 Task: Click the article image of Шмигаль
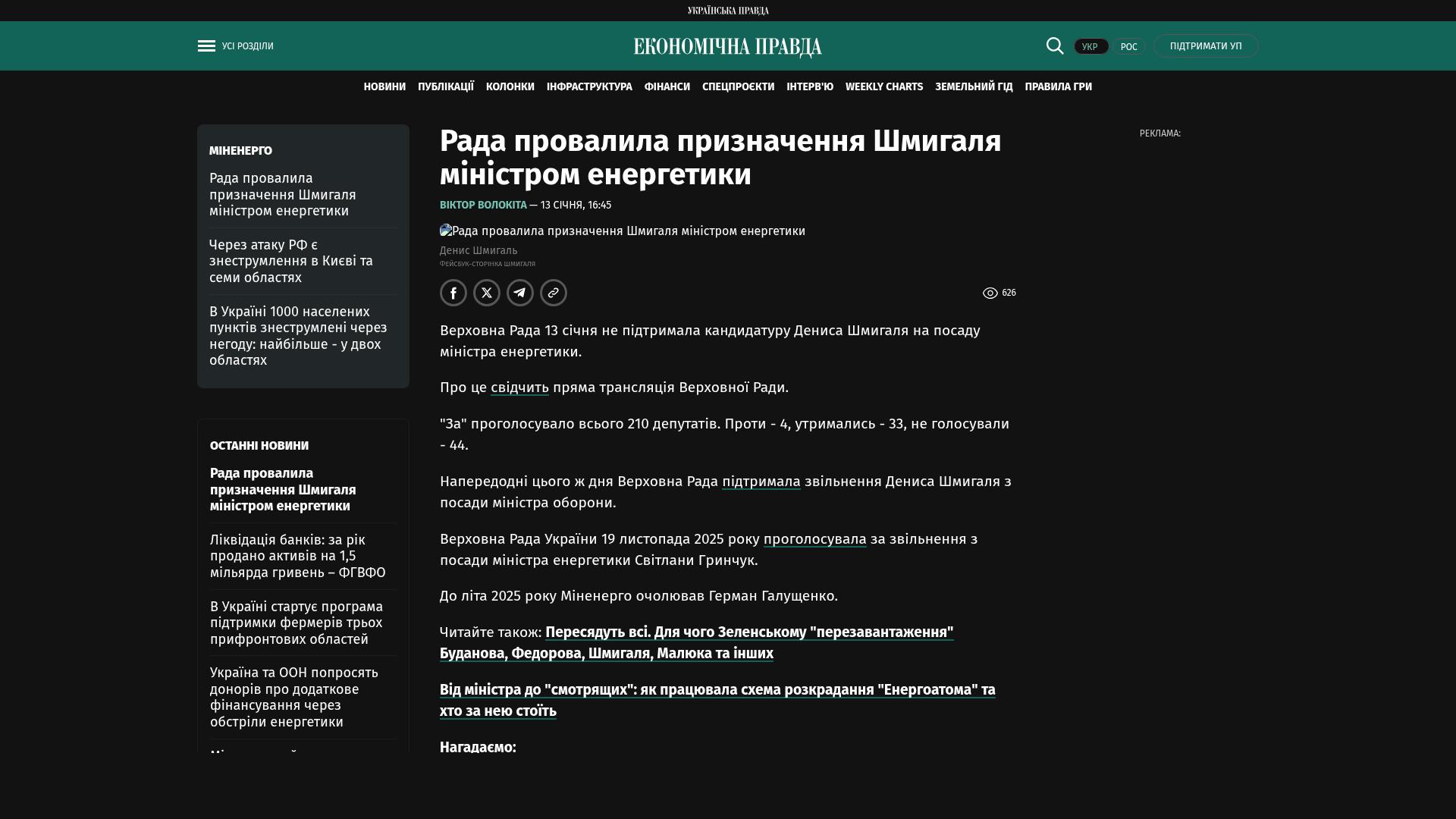coord(622,231)
